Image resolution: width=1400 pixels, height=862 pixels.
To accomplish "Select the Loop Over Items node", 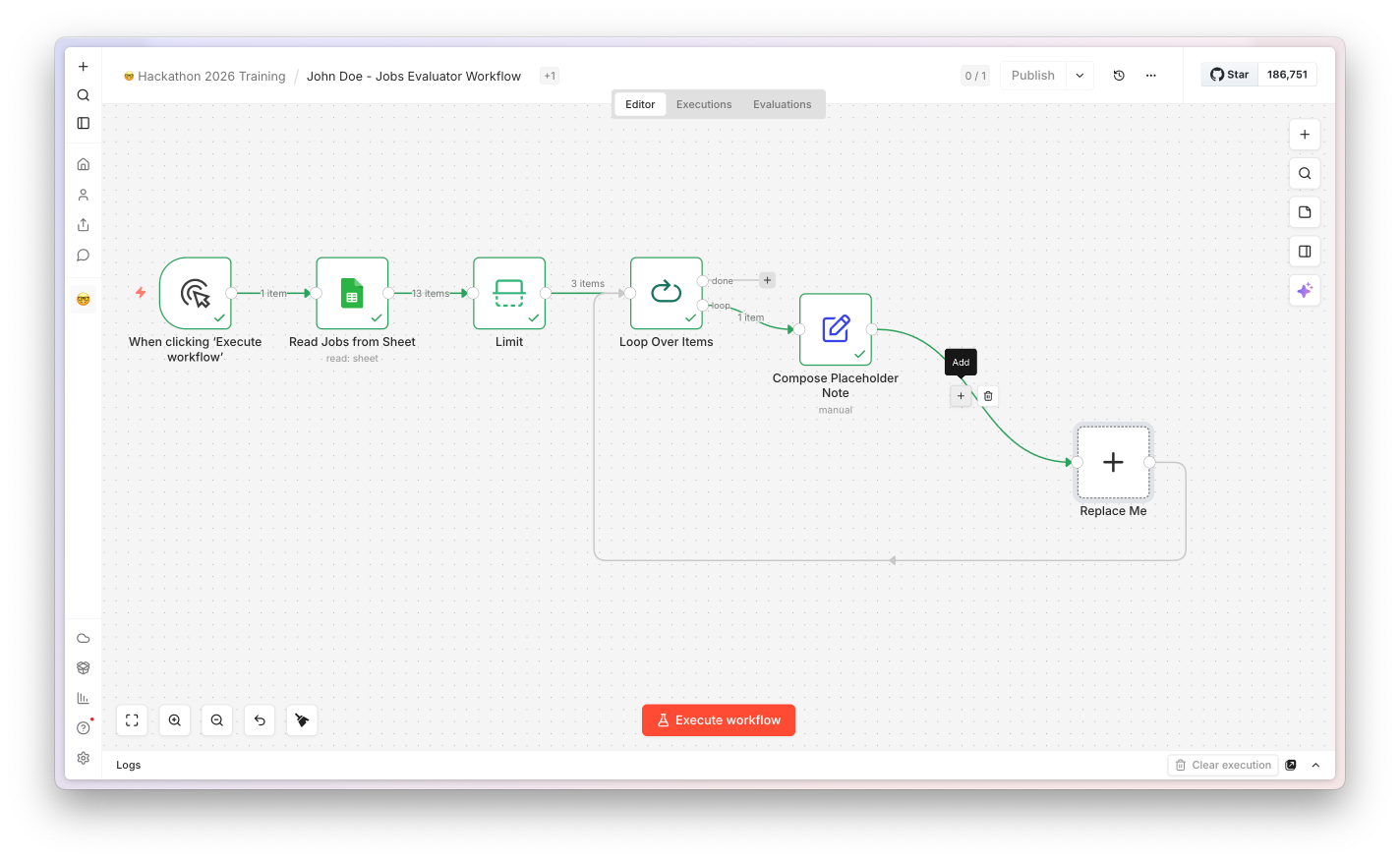I will (x=667, y=293).
